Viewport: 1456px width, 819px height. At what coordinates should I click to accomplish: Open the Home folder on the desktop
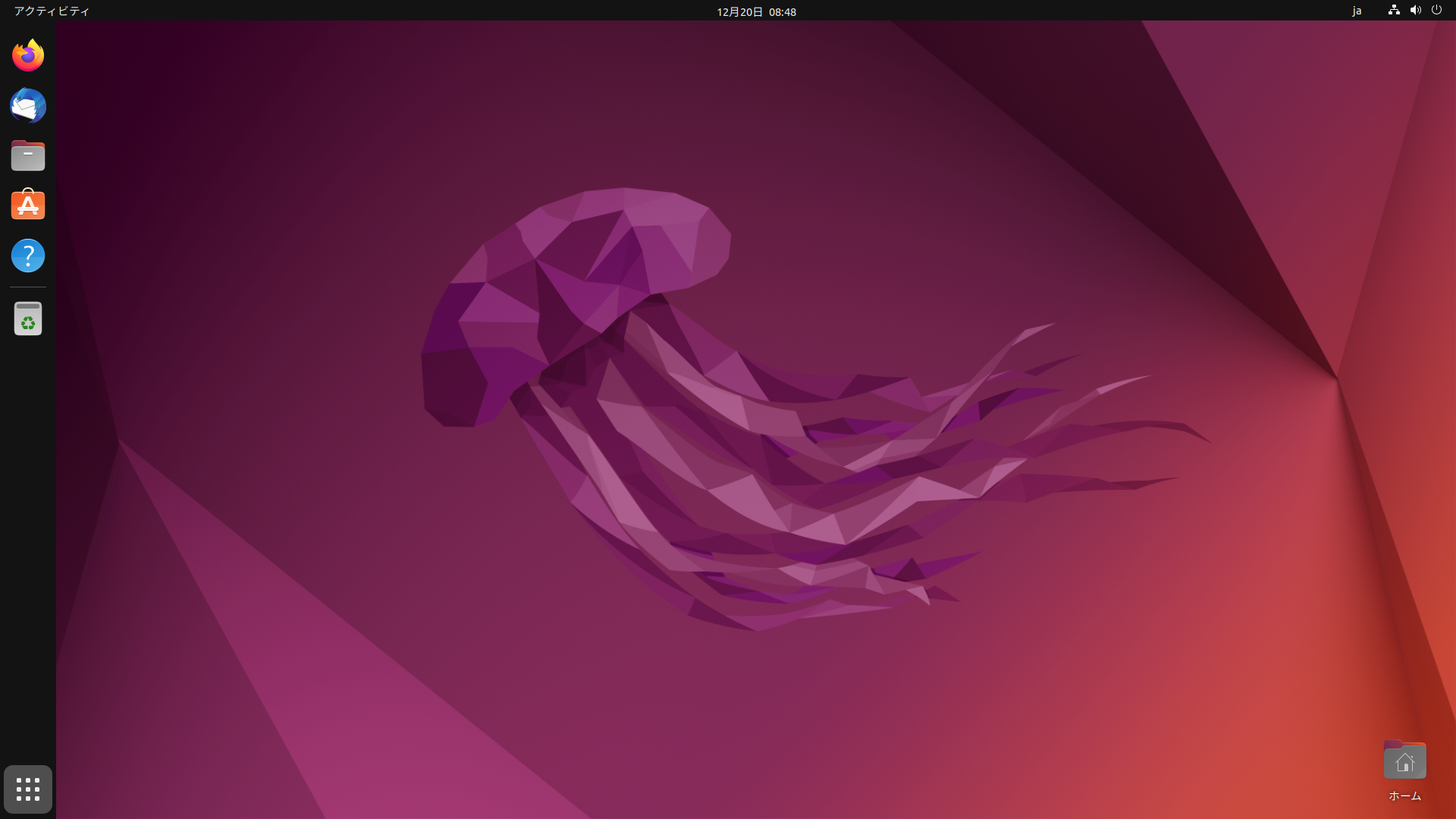point(1404,761)
